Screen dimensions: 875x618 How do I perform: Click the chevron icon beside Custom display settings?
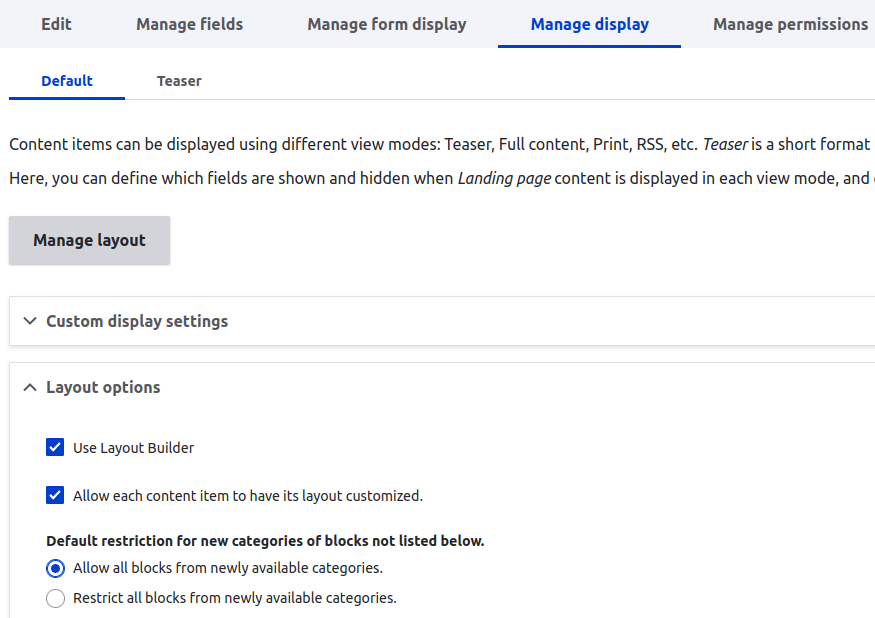tap(30, 322)
